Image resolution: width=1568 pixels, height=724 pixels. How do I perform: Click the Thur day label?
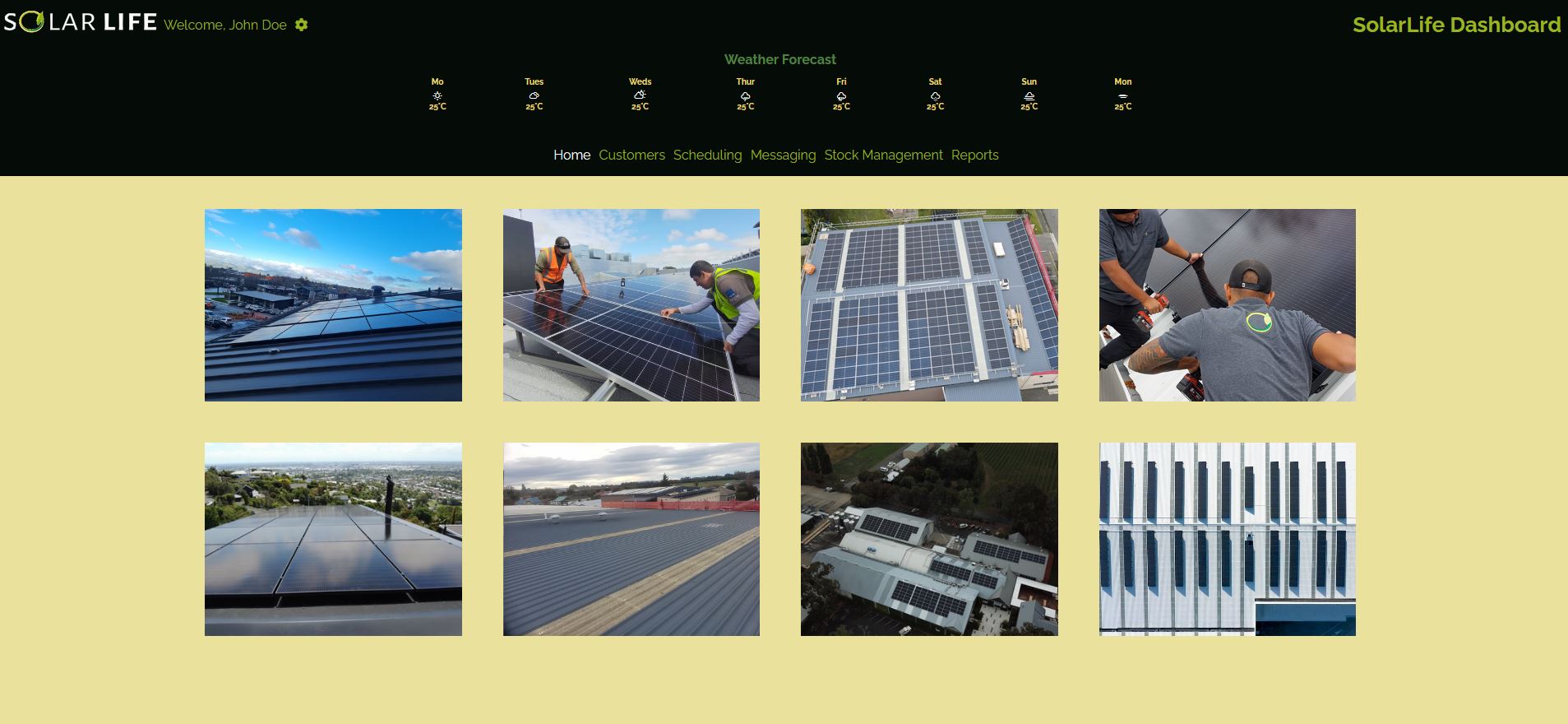[746, 81]
